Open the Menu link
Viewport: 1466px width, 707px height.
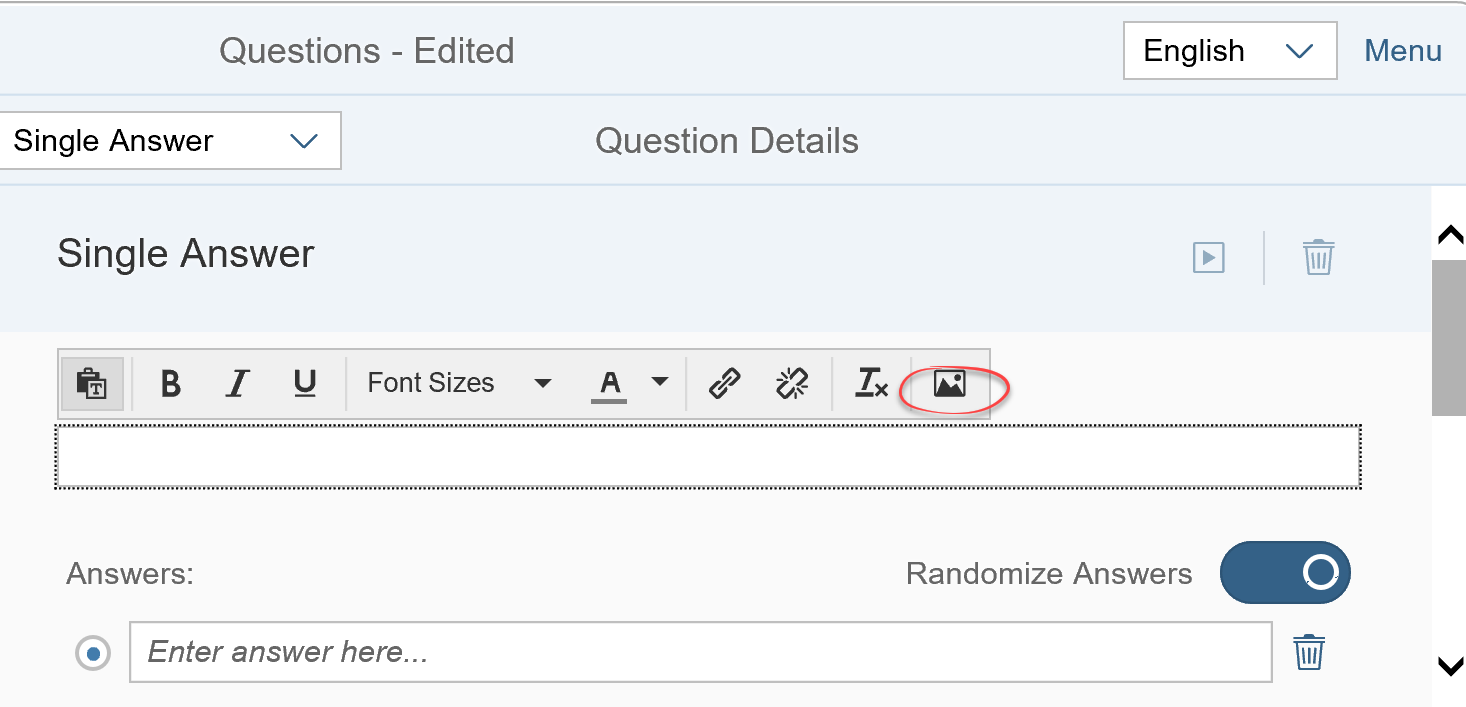[x=1403, y=51]
